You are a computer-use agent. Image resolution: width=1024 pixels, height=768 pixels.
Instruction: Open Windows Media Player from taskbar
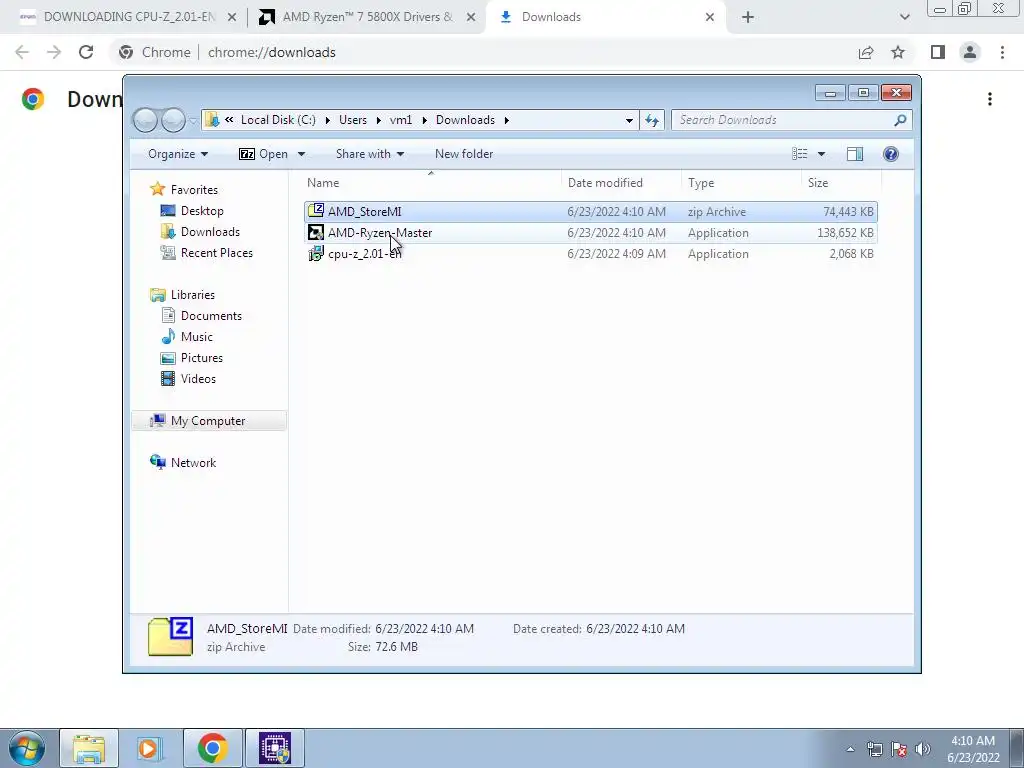click(x=148, y=748)
